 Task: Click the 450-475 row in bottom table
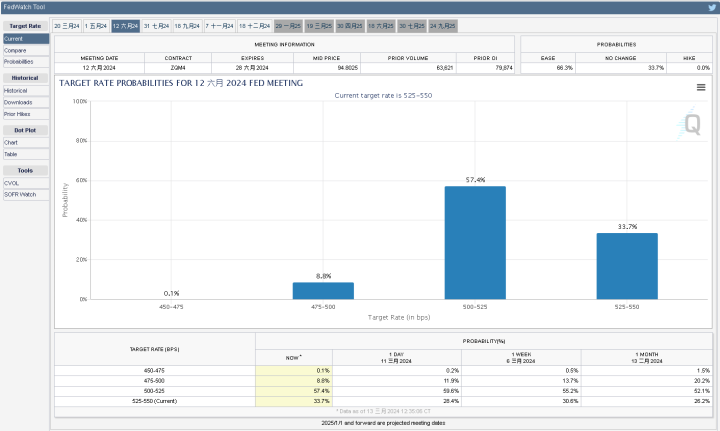383,371
